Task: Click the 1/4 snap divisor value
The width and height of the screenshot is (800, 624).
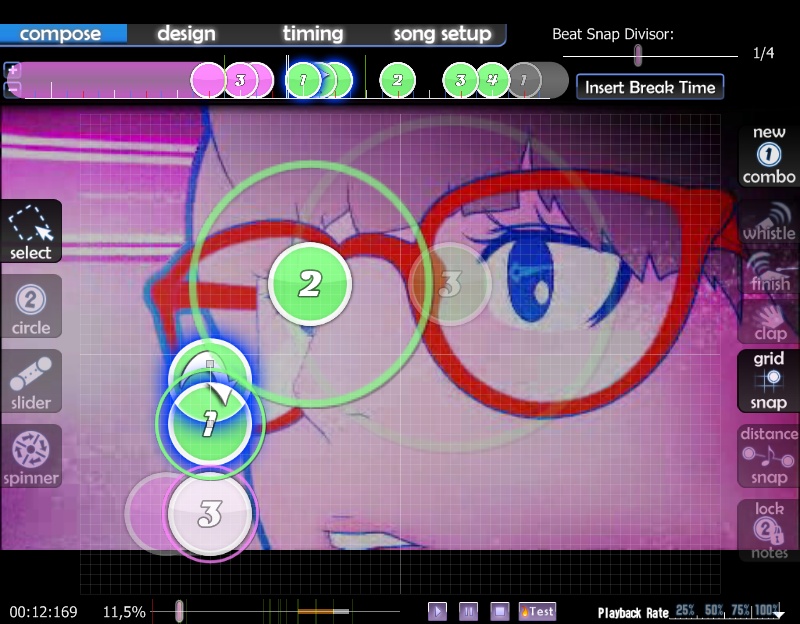Action: point(763,53)
